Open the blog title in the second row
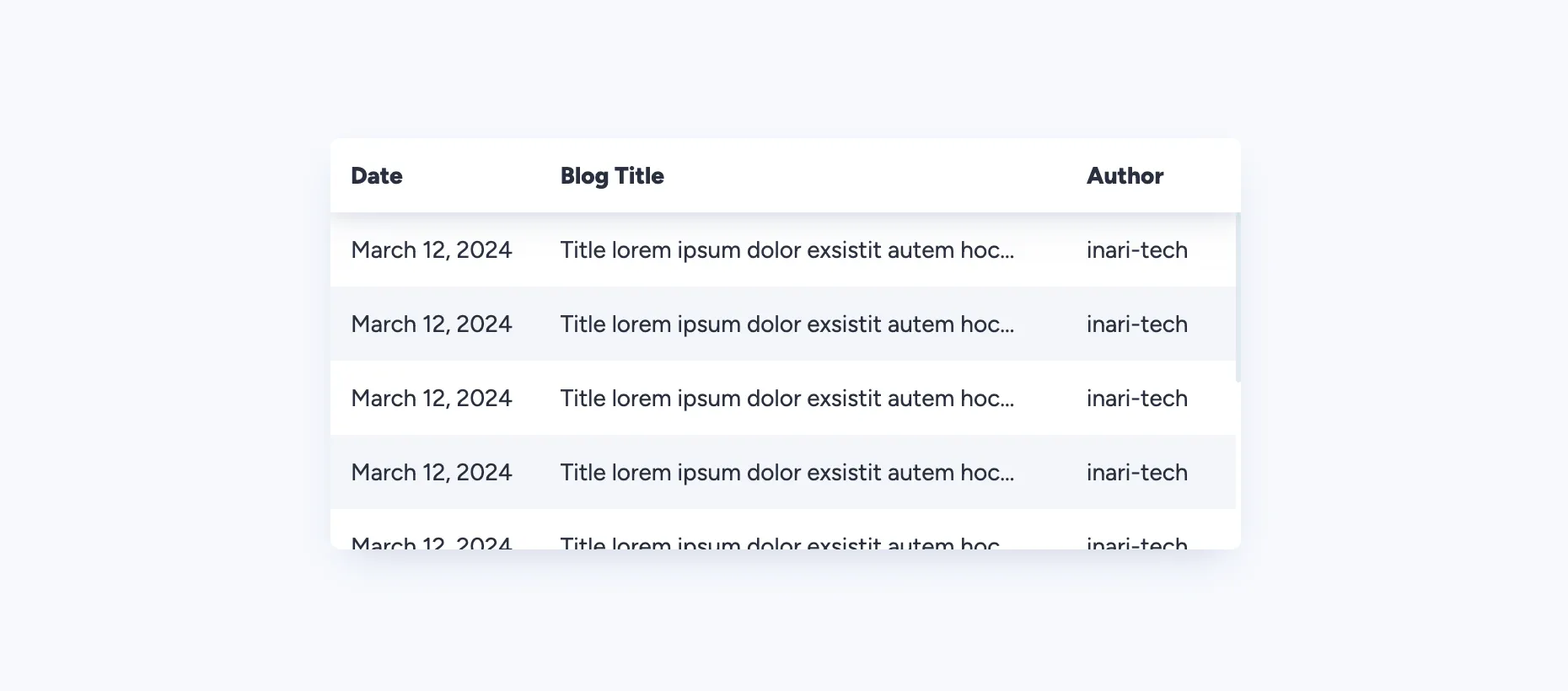 point(787,324)
